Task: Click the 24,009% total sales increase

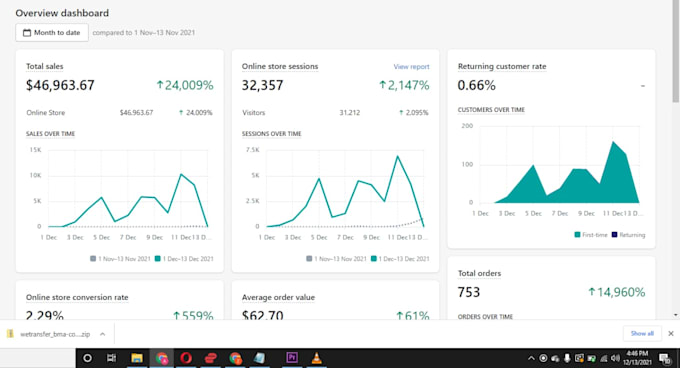Action: pos(185,85)
